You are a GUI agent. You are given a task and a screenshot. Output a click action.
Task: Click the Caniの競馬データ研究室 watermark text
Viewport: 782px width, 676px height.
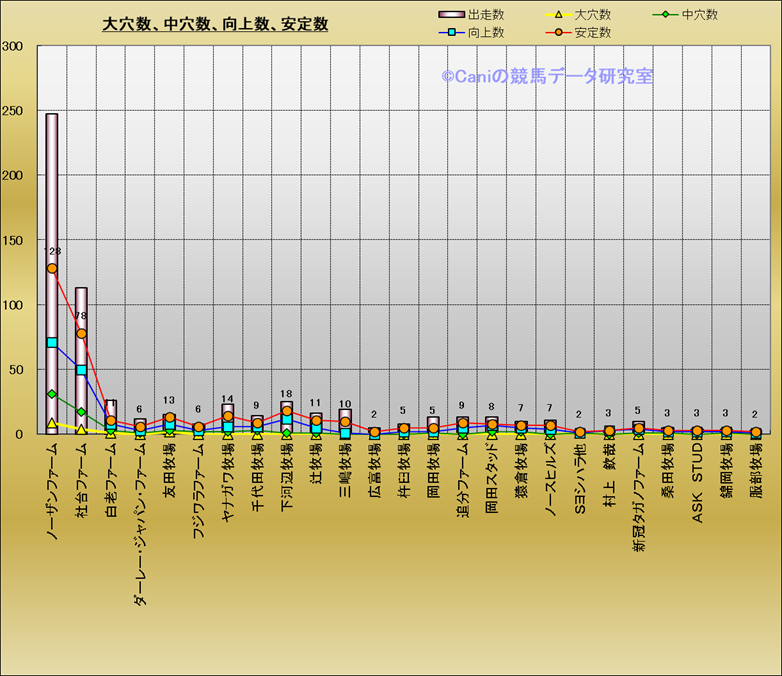pyautogui.click(x=547, y=76)
